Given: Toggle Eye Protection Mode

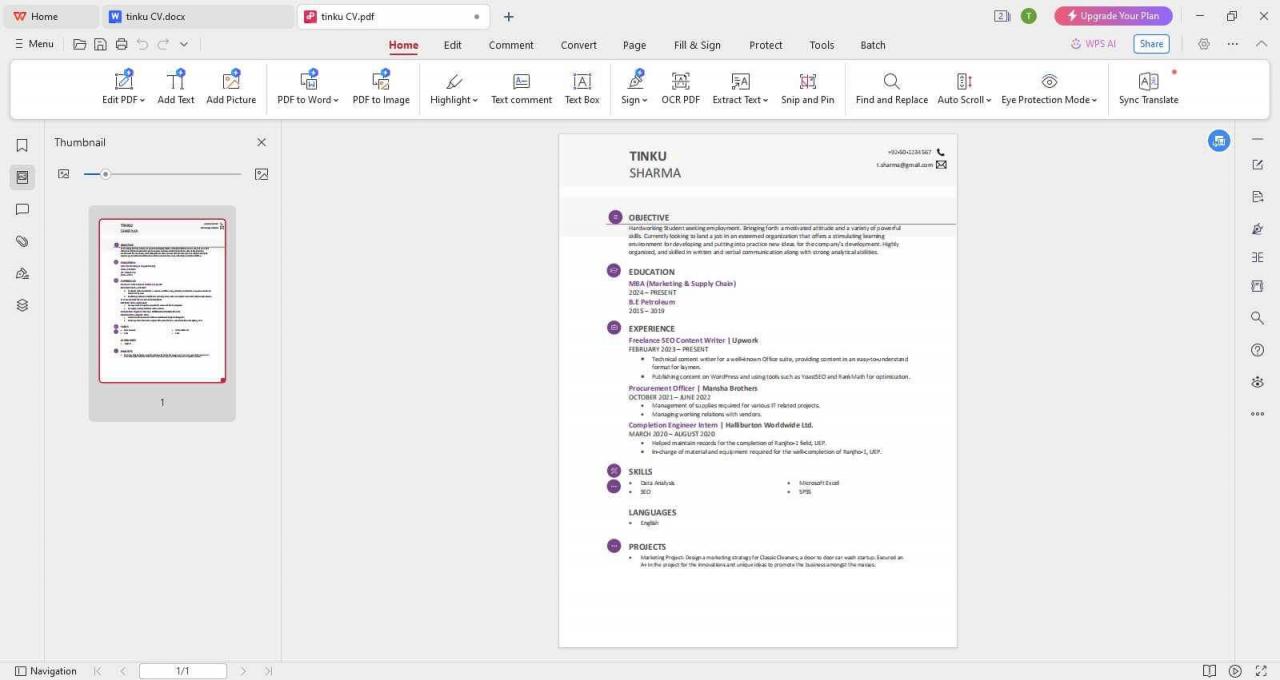Looking at the screenshot, I should coord(1049,88).
